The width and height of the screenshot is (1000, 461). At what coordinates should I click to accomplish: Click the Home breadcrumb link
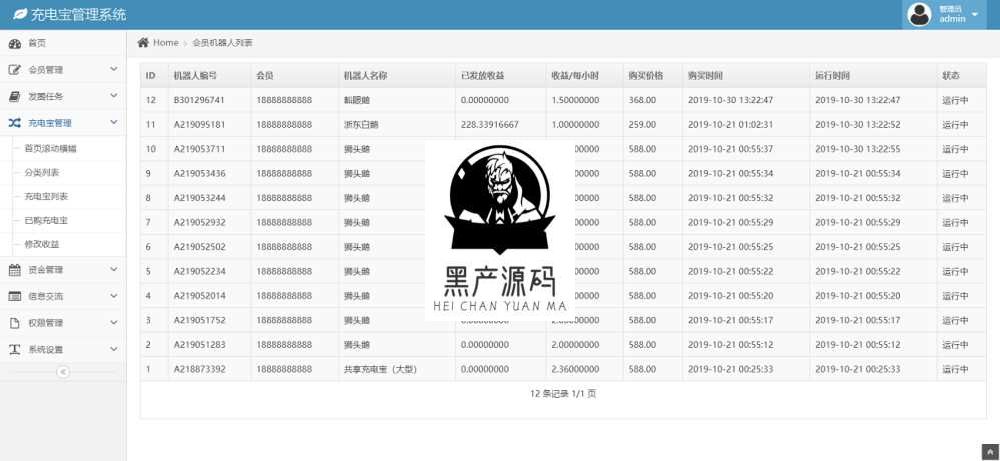pos(165,43)
